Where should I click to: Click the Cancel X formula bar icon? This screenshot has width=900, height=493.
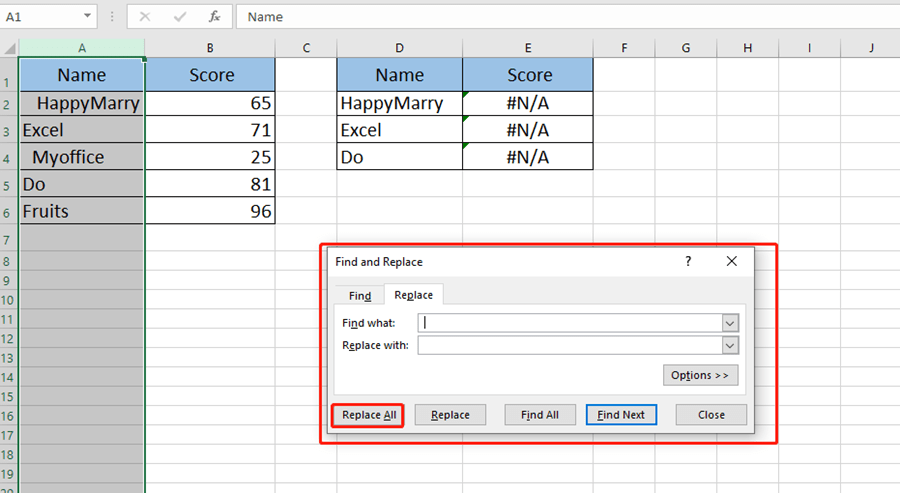pyautogui.click(x=145, y=17)
